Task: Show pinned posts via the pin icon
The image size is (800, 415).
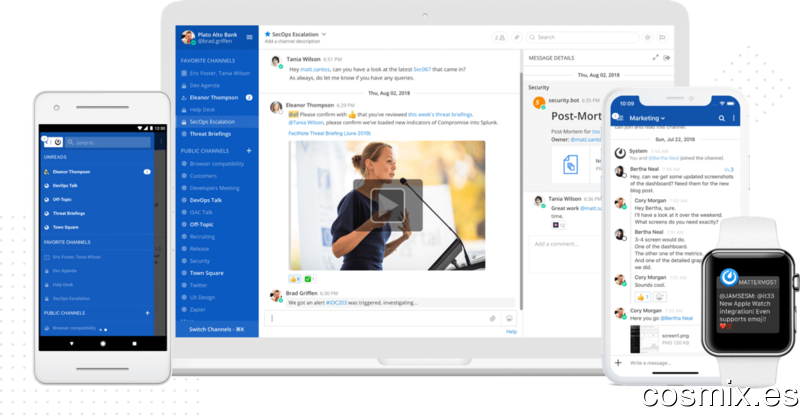Action: 517,37
